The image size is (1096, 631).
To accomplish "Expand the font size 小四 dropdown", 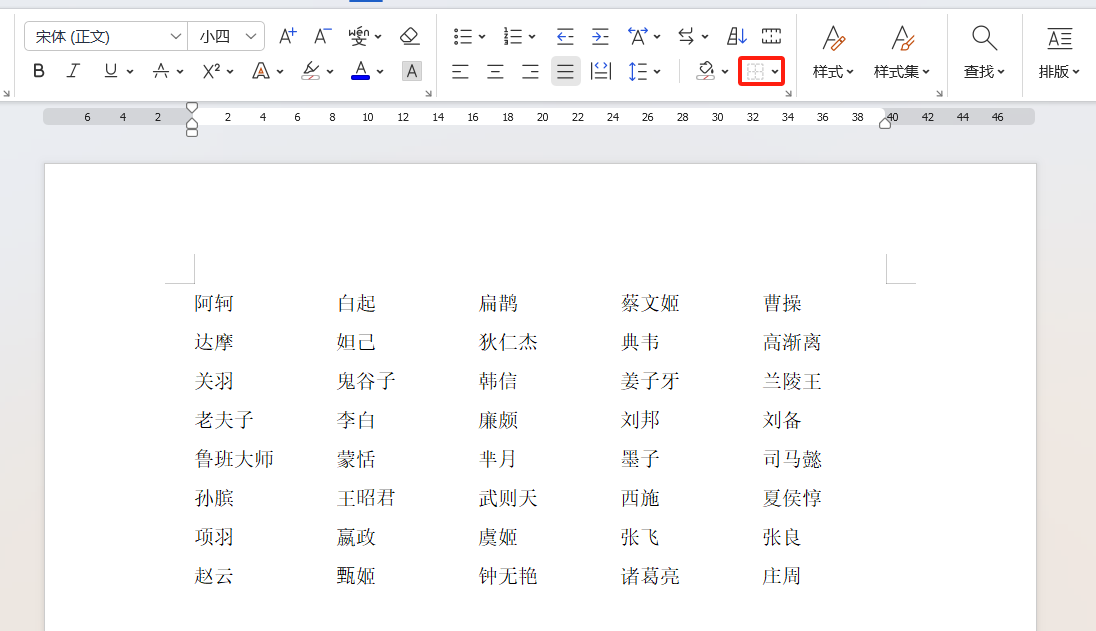I will 250,35.
